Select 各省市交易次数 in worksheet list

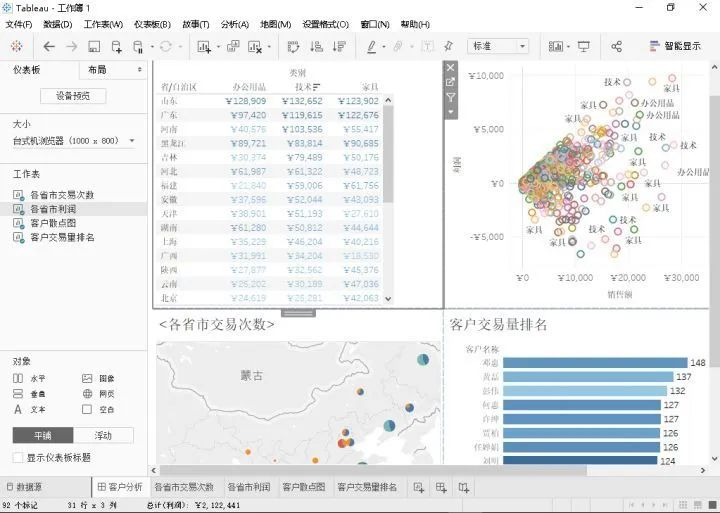coord(62,195)
